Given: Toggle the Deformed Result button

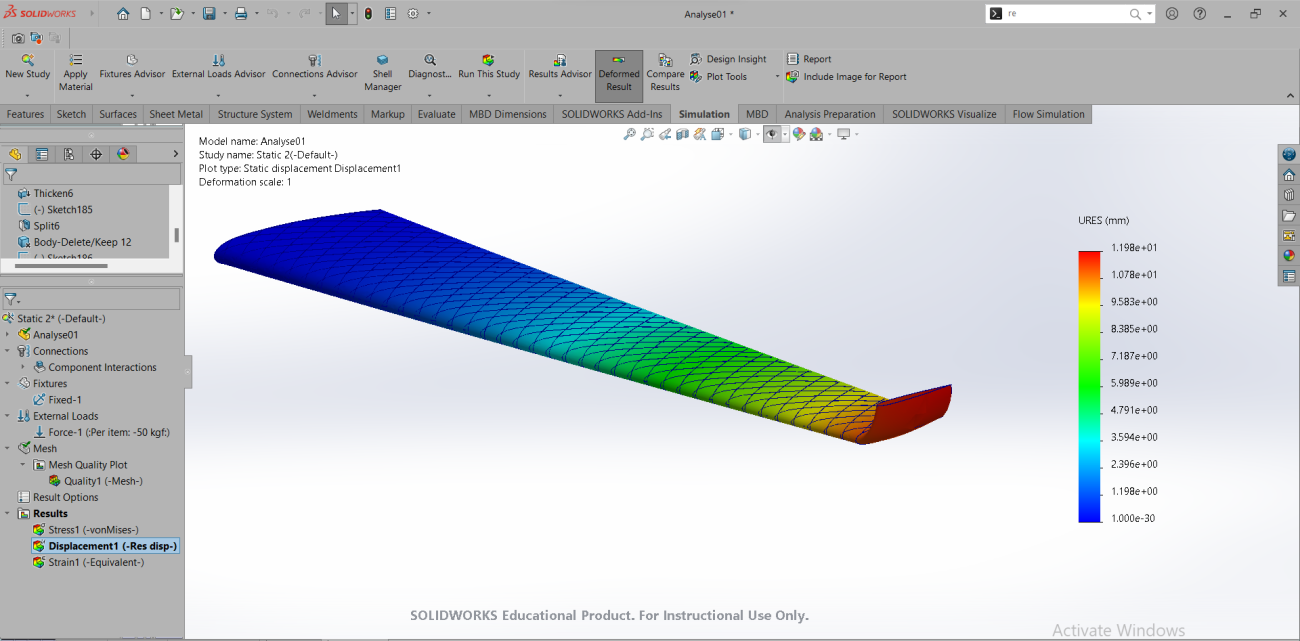Looking at the screenshot, I should pyautogui.click(x=619, y=72).
